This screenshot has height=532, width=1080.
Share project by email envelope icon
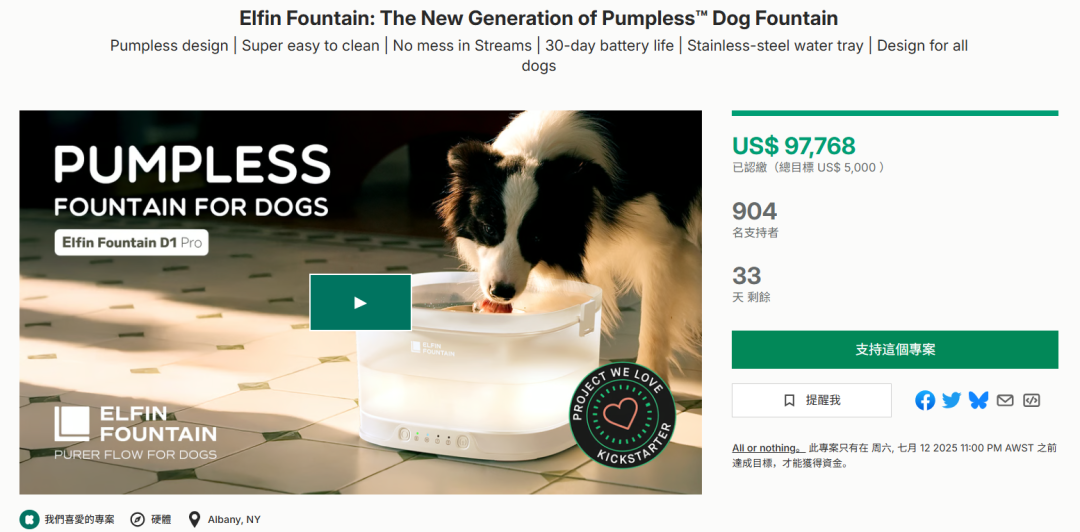point(1005,400)
